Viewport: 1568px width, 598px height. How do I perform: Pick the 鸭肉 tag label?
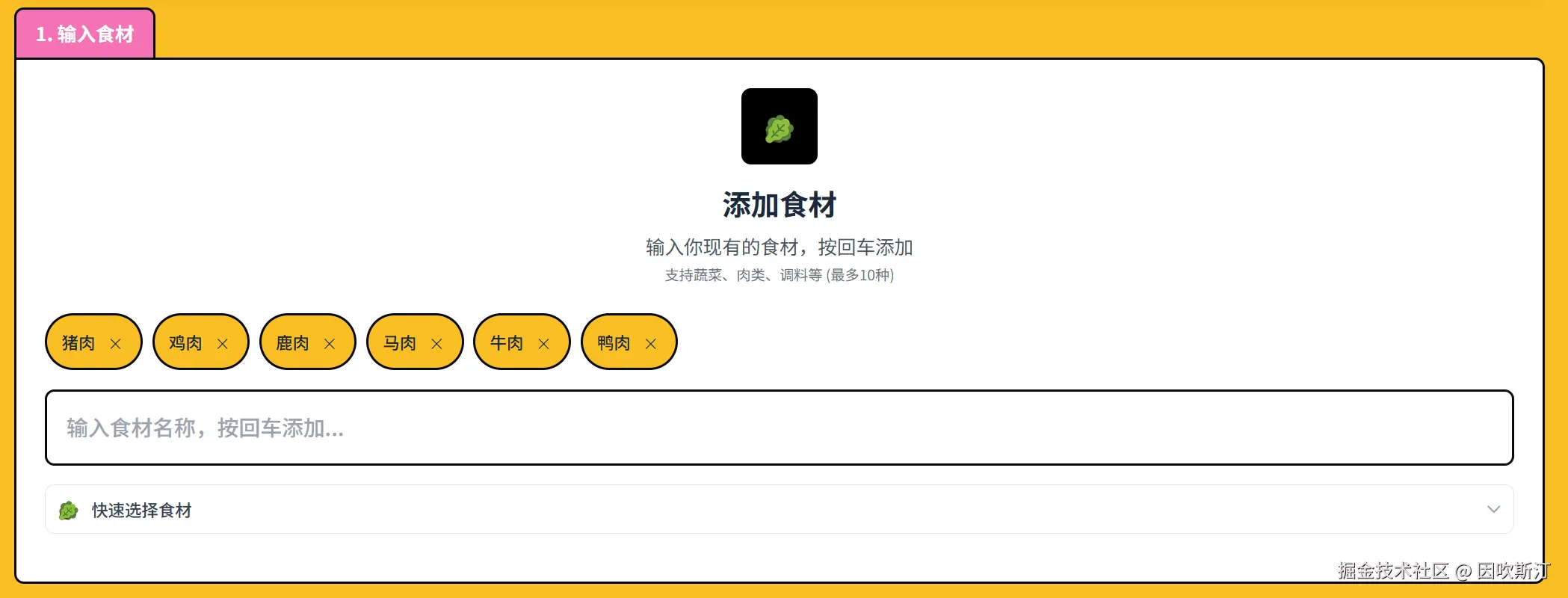coord(614,343)
